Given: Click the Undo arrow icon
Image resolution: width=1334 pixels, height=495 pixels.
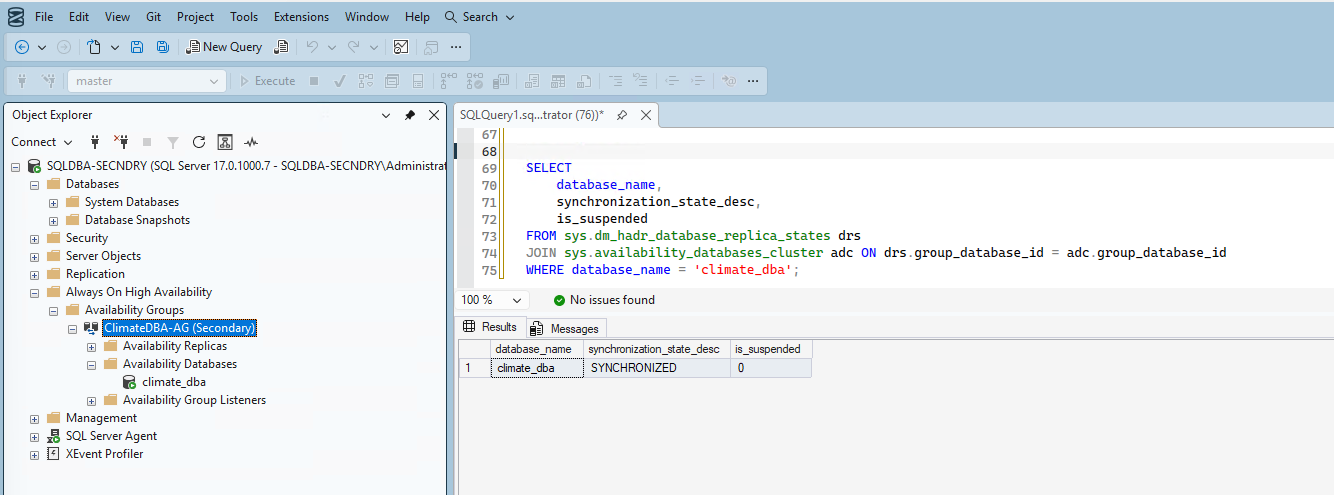Looking at the screenshot, I should click(312, 46).
